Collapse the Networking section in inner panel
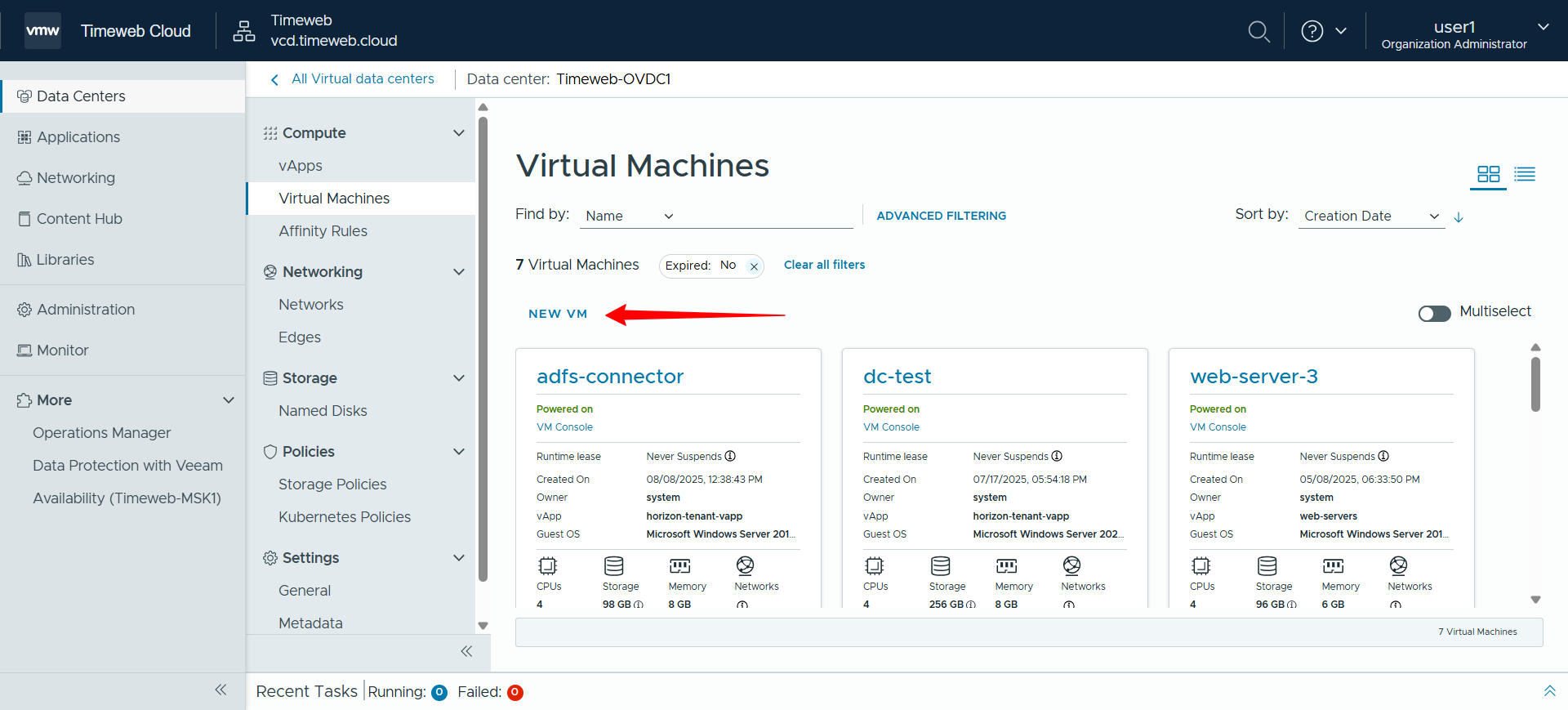The width and height of the screenshot is (1568, 710). coord(459,272)
